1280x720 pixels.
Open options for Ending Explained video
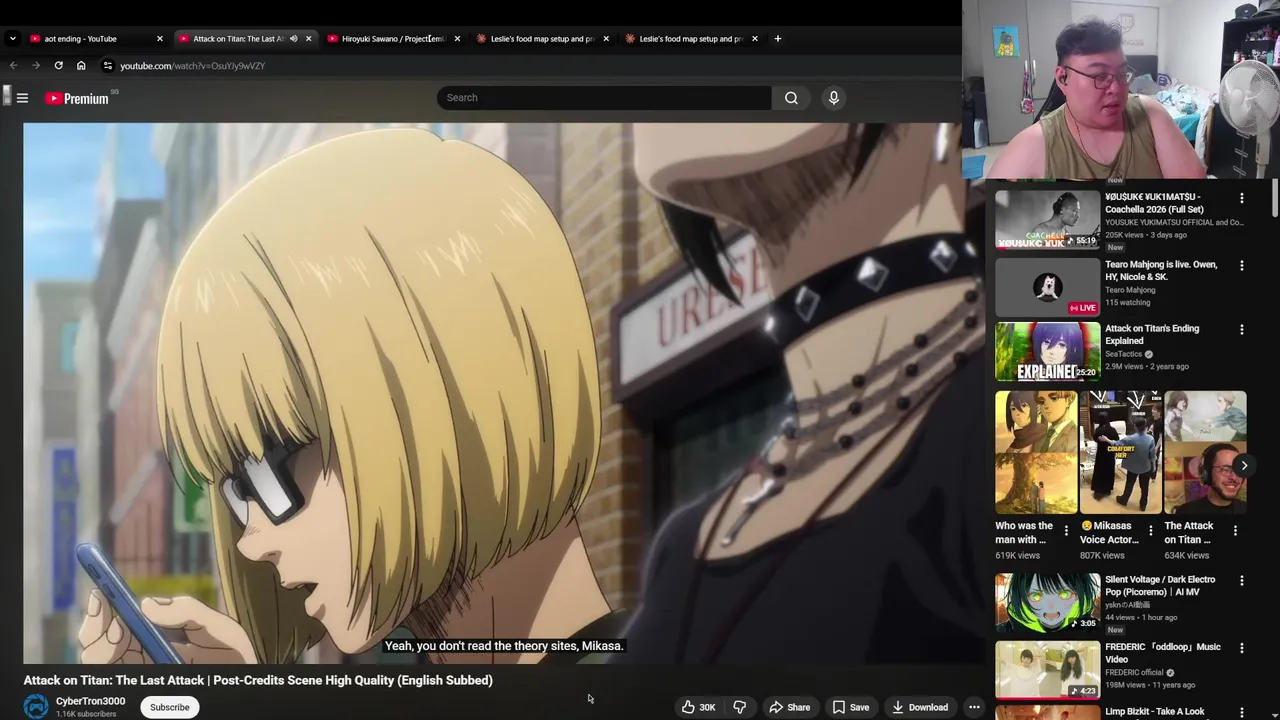point(1242,329)
